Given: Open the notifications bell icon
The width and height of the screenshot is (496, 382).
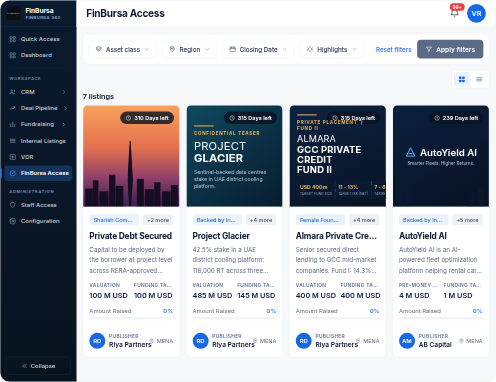Looking at the screenshot, I should pos(454,13).
